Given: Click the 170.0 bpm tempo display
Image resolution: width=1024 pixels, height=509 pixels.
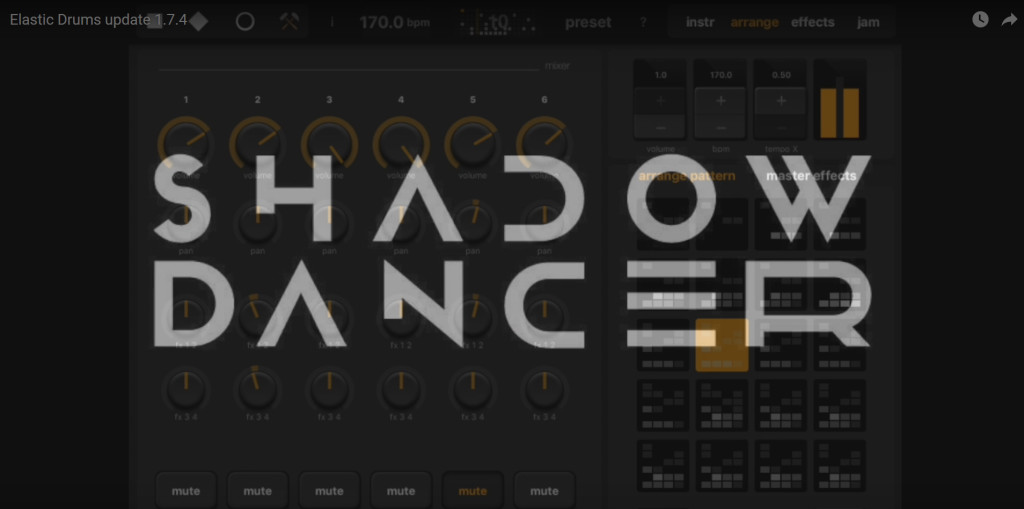Looking at the screenshot, I should (x=394, y=22).
